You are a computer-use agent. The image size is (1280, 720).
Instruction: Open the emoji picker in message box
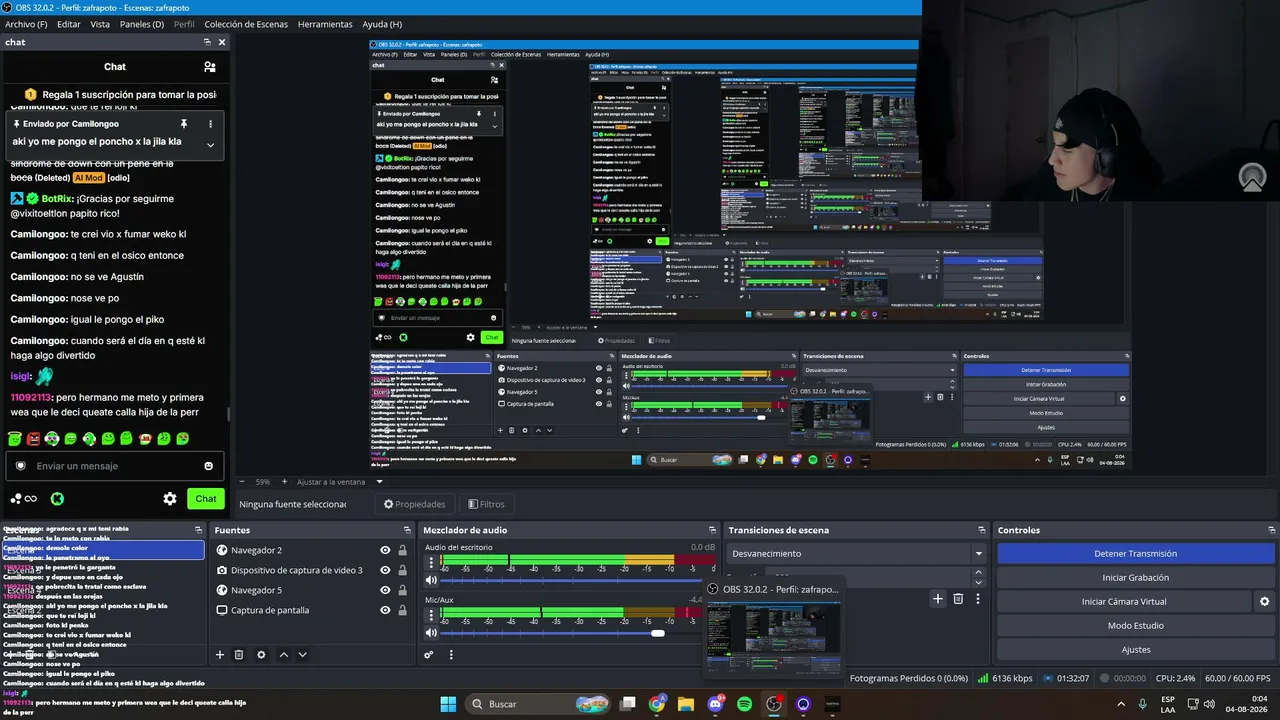point(209,466)
